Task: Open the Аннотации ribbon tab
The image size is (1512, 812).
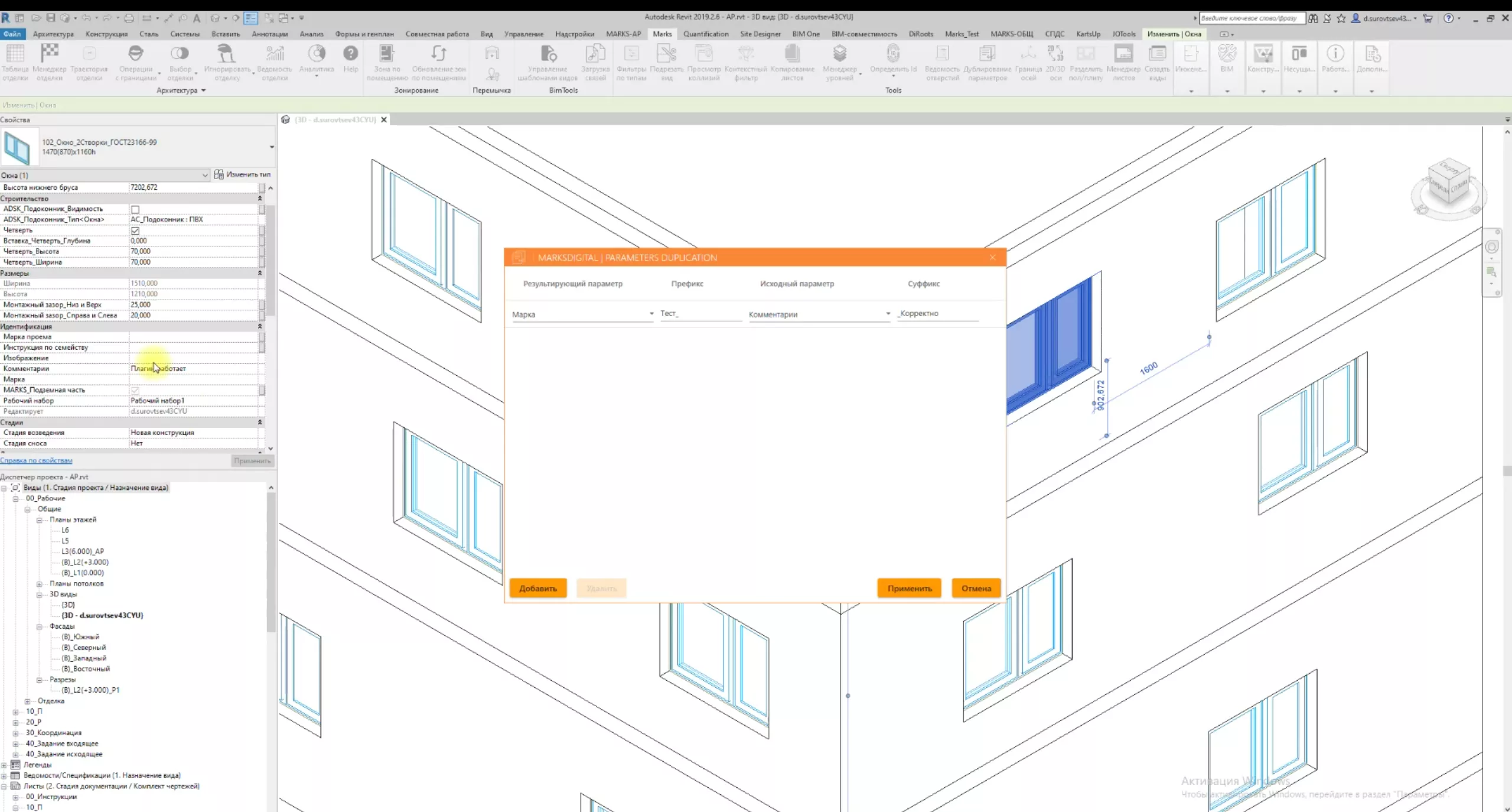Action: 269,34
